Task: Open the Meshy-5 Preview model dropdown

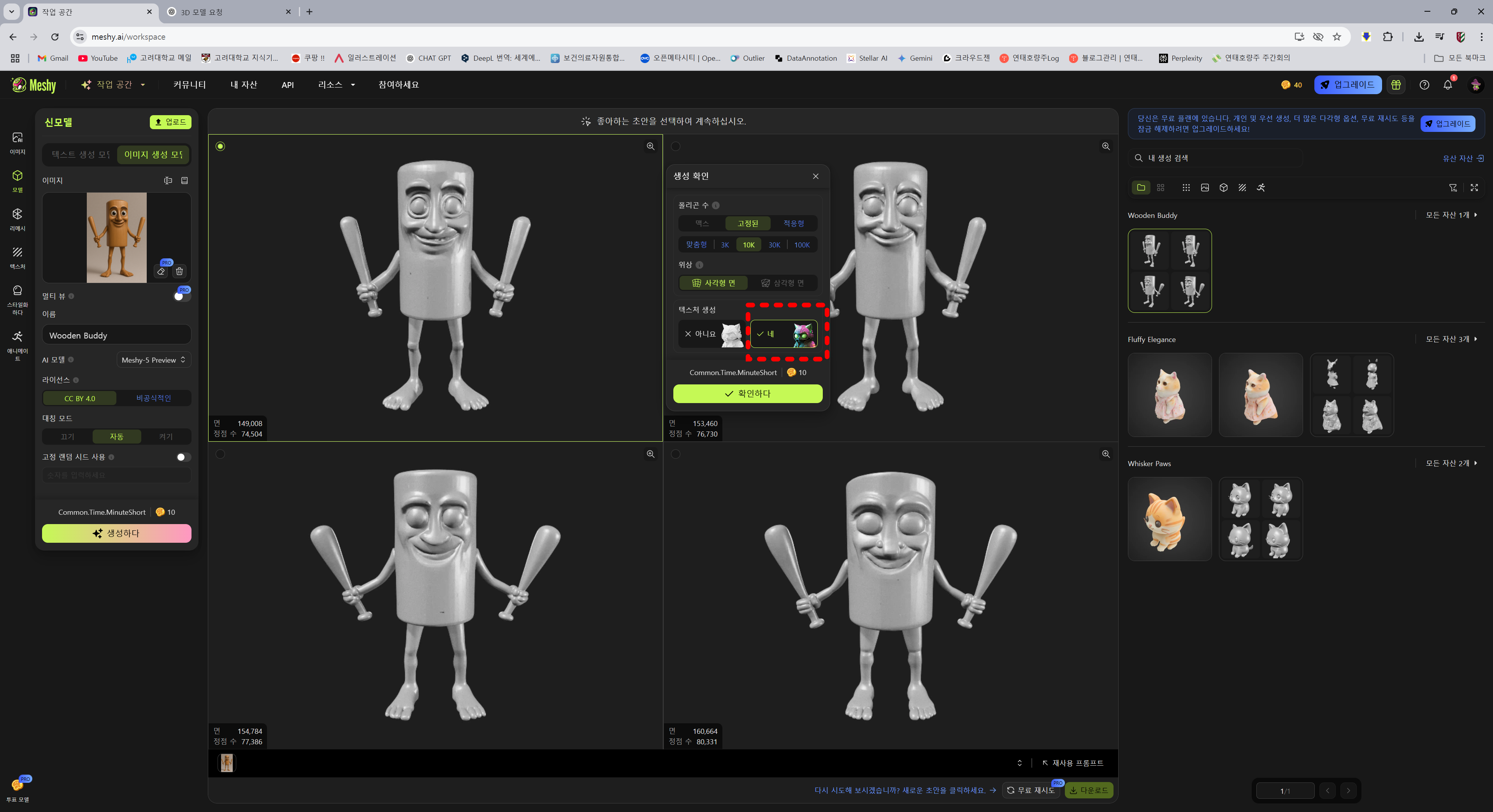Action: click(x=154, y=360)
